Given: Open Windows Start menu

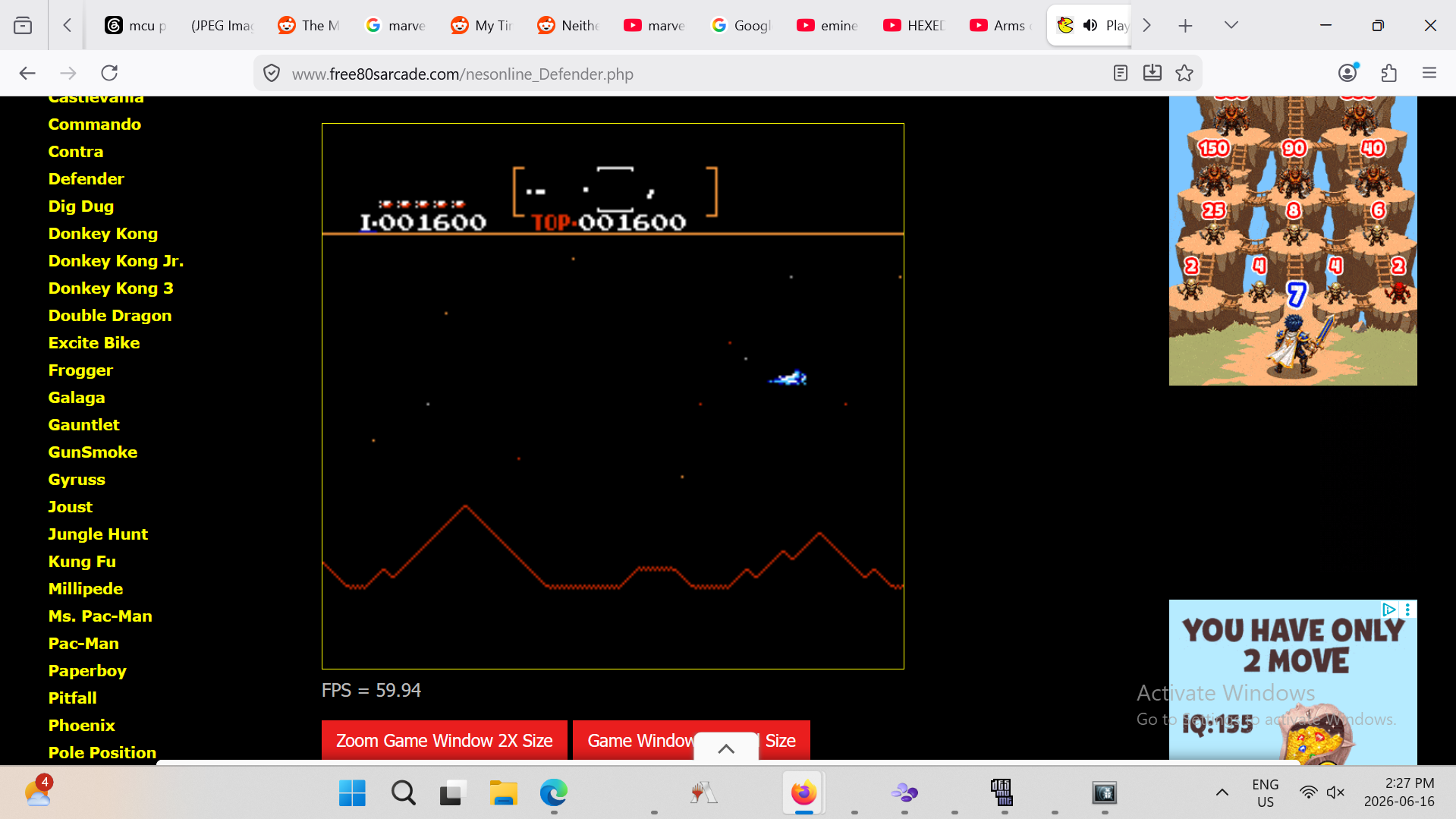Looking at the screenshot, I should pyautogui.click(x=352, y=792).
